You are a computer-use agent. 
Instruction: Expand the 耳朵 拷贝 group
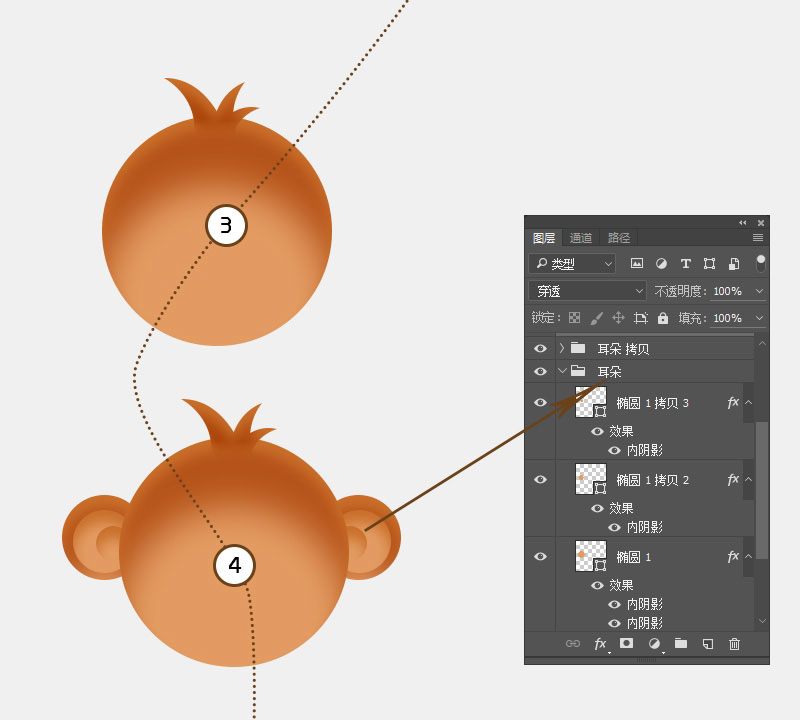click(562, 348)
